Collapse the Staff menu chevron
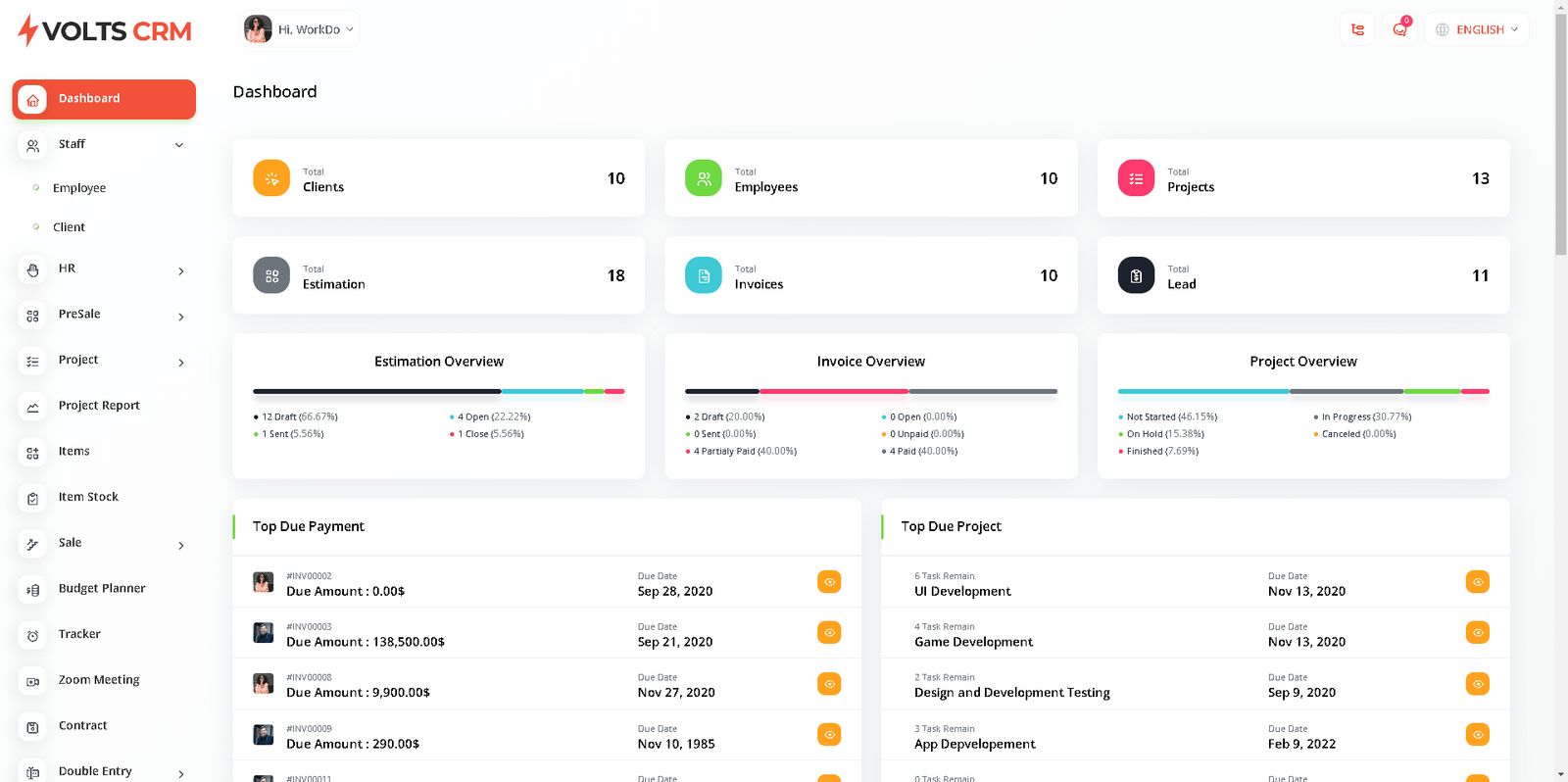The image size is (1568, 782). point(179,145)
